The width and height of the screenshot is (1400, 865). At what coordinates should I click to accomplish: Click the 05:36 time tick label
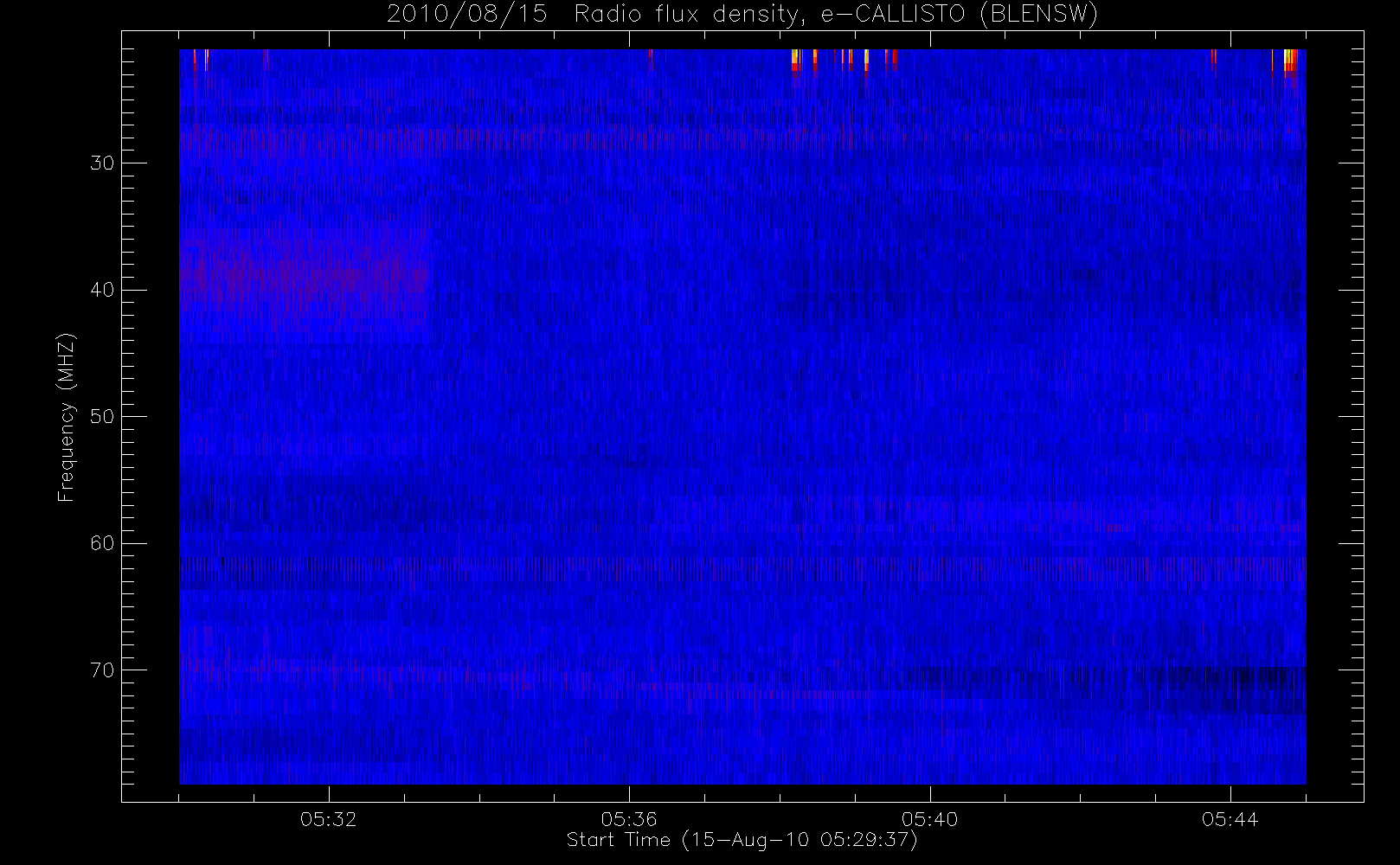(x=629, y=818)
